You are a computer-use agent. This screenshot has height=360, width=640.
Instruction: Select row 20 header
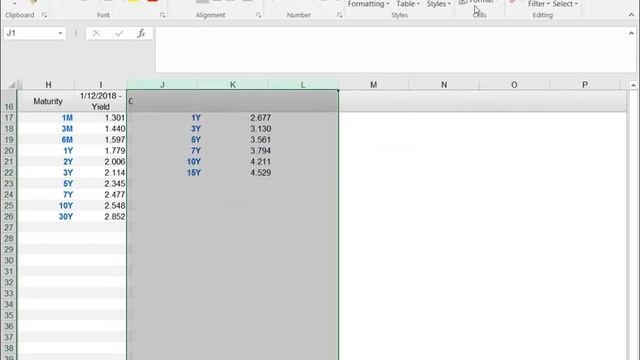[x=9, y=151]
